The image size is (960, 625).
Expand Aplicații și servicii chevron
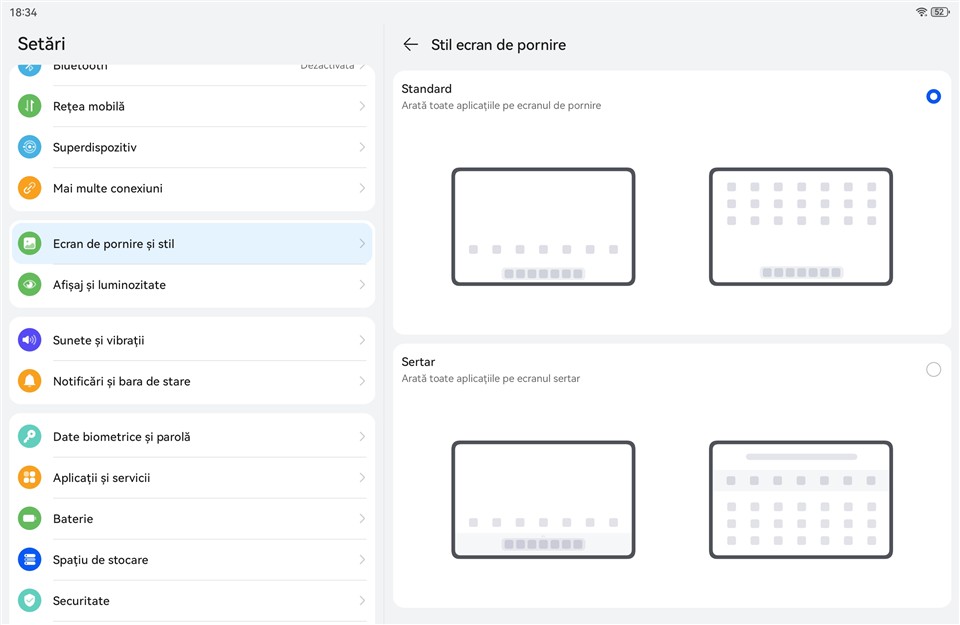[x=362, y=478]
